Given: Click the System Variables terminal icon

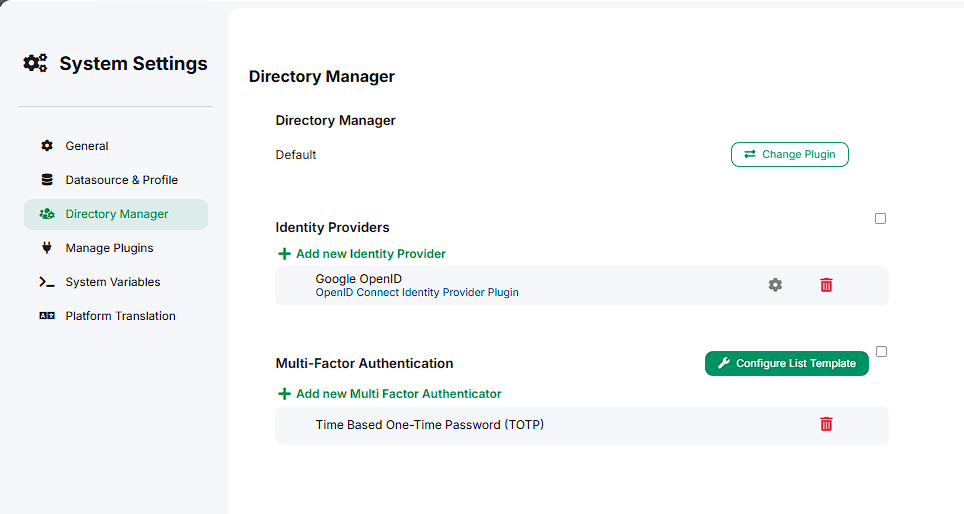Looking at the screenshot, I should click(x=47, y=282).
